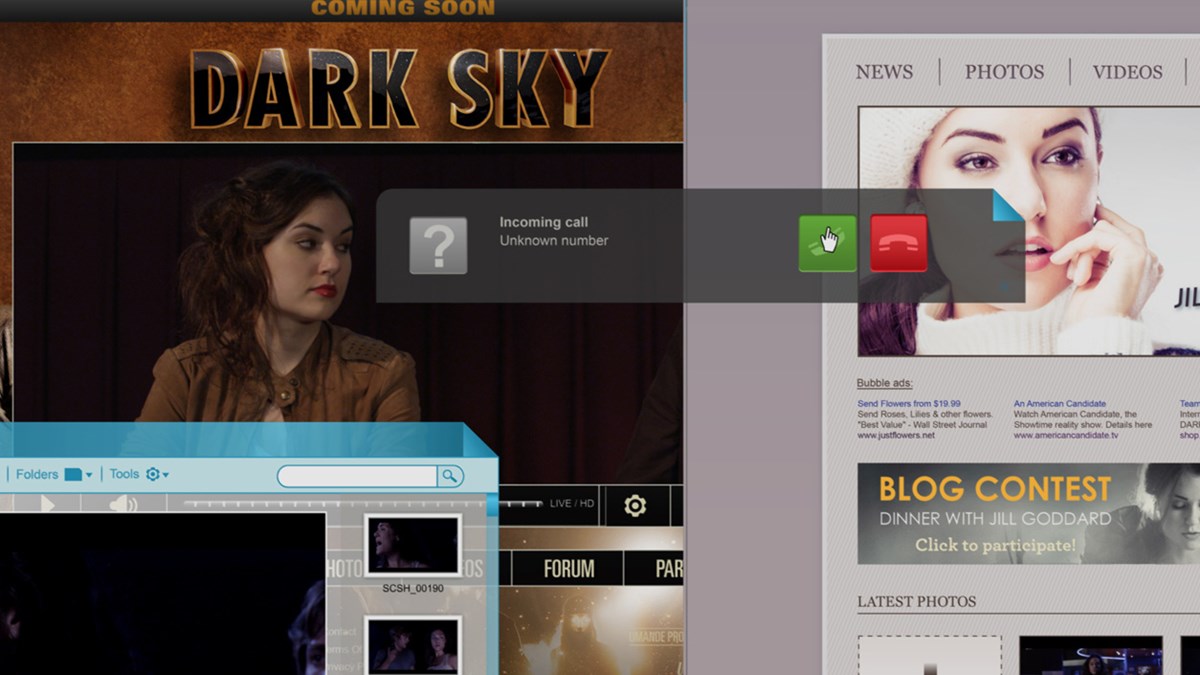
Task: Click the magnifier search icon in file browser
Action: (x=450, y=476)
